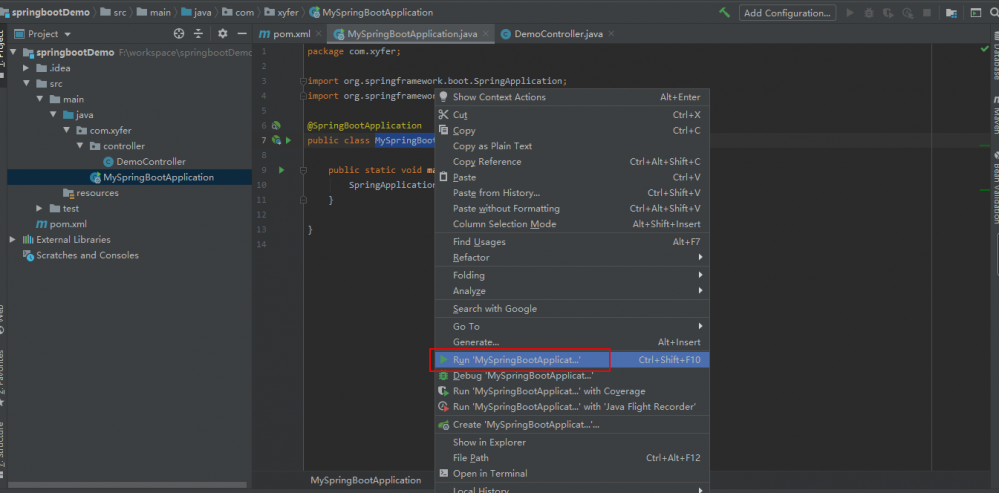The width and height of the screenshot is (999, 493).
Task: Click the Build project hammer icon
Action: (x=724, y=12)
